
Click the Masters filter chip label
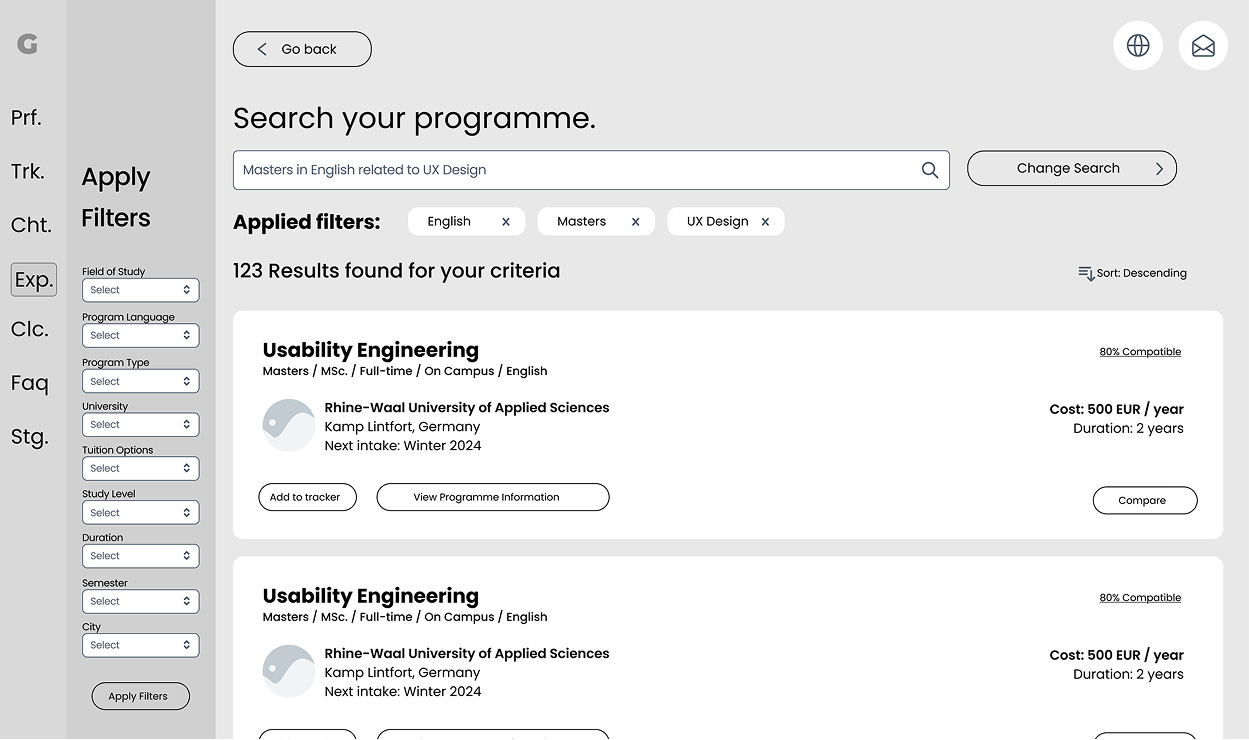582,222
